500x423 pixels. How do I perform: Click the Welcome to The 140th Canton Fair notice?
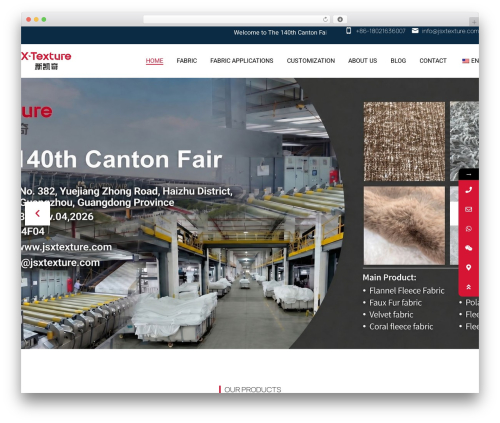click(x=280, y=33)
